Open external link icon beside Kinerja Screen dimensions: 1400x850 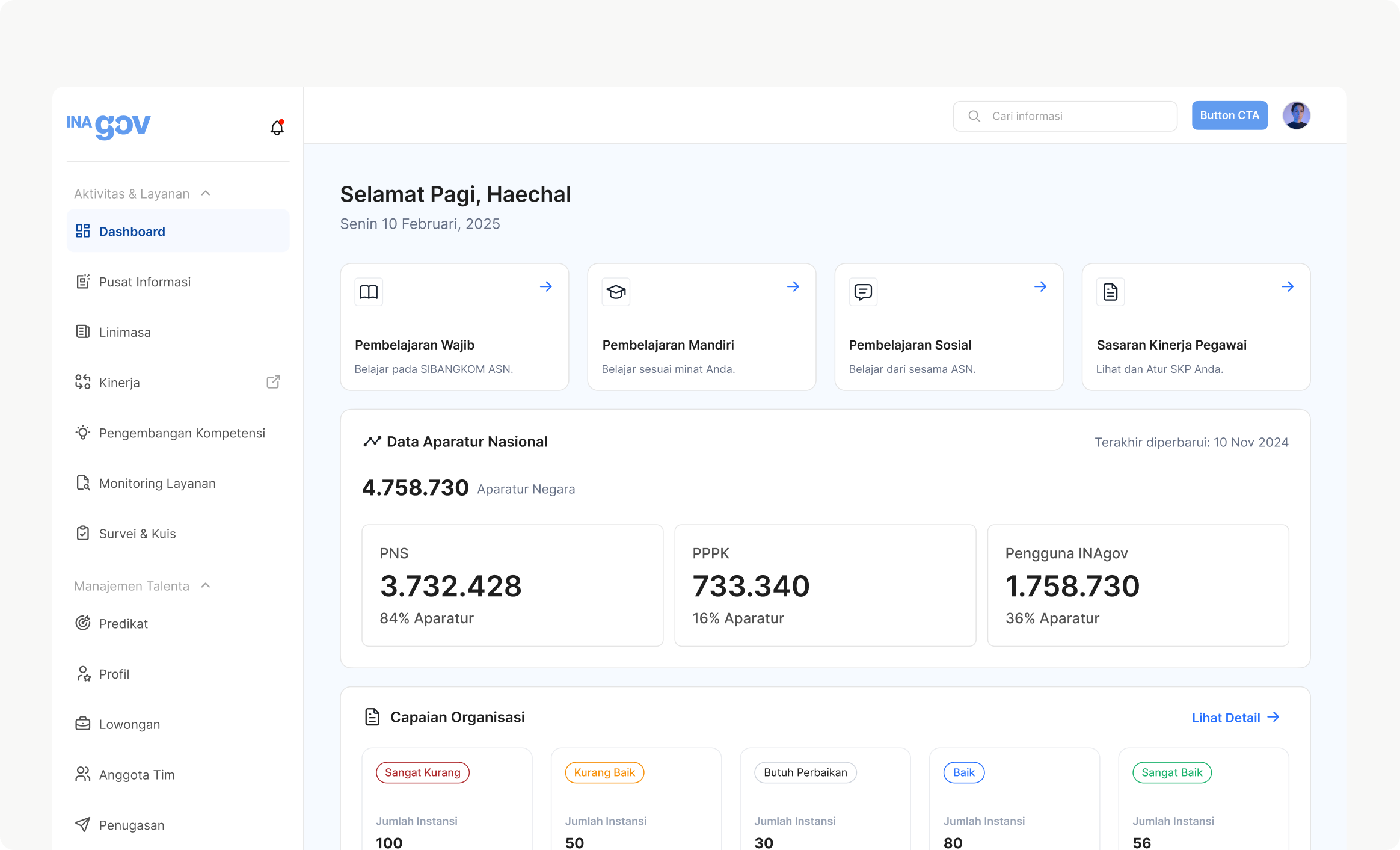point(273,382)
